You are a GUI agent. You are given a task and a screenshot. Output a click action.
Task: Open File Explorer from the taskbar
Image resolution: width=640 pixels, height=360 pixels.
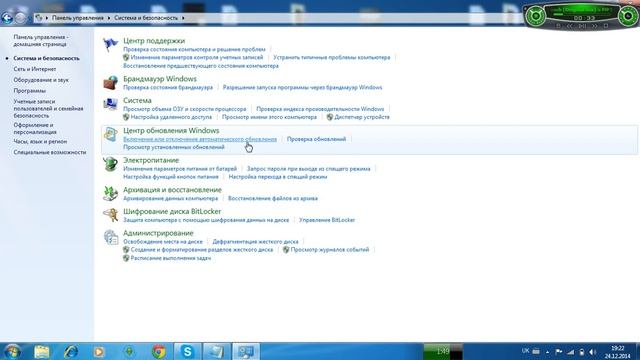(x=42, y=351)
